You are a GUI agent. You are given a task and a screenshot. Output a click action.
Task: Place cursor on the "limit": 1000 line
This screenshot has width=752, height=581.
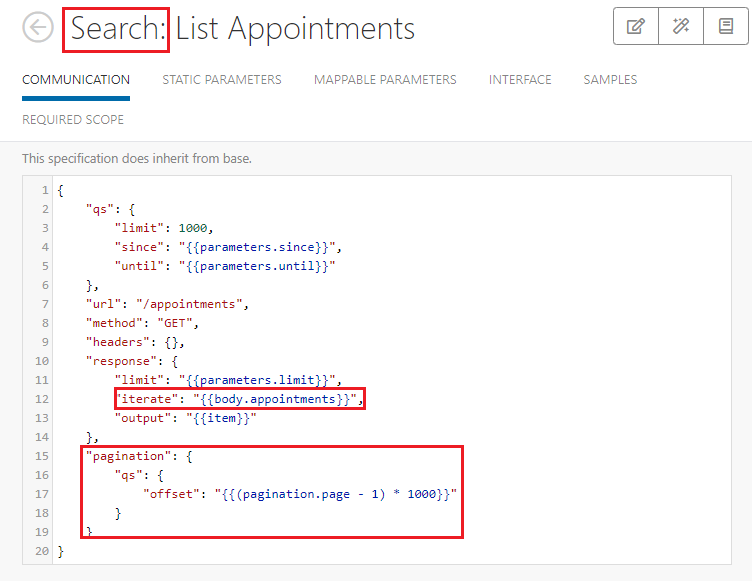[x=177, y=228]
